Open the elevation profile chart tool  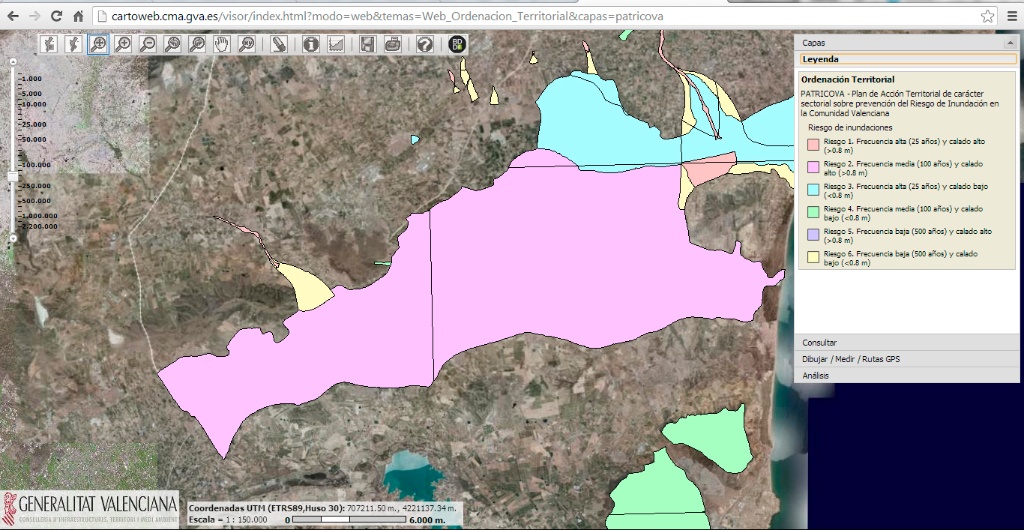pos(336,44)
